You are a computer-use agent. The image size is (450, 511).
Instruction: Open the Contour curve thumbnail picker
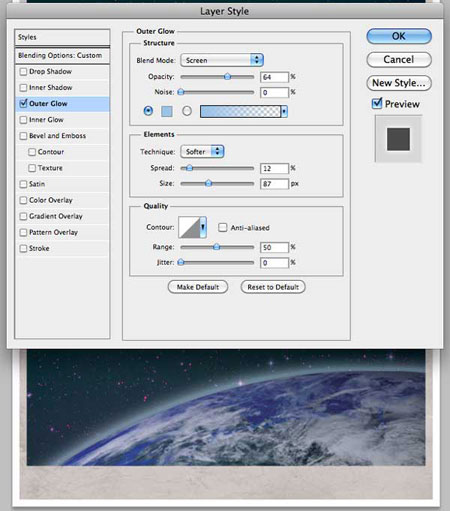click(x=189, y=227)
